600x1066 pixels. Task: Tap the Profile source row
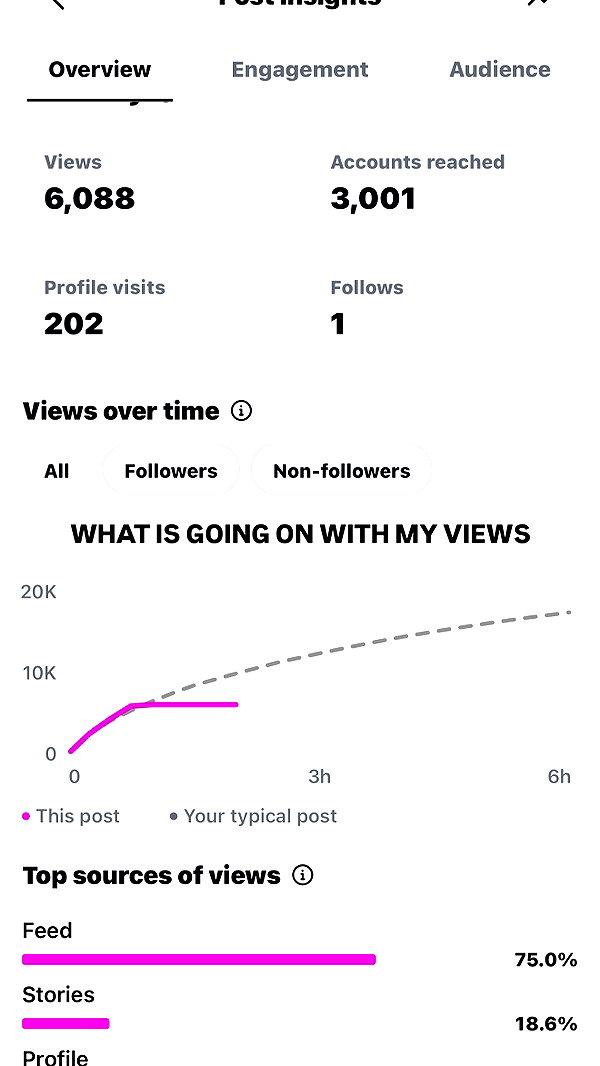click(300, 1058)
